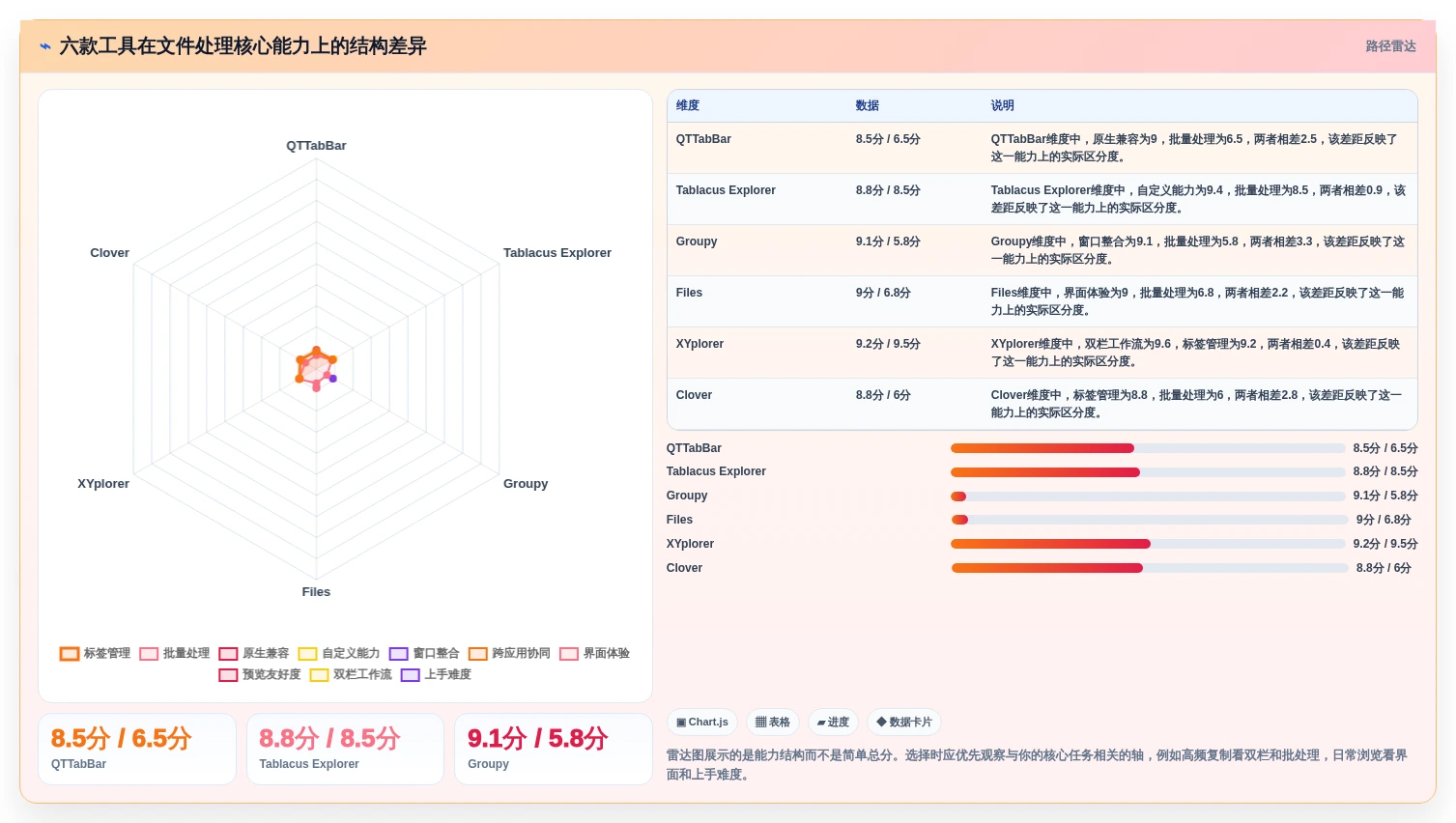The width and height of the screenshot is (1456, 823).
Task: Click the 路径雷达 label in header
Action: click(x=1390, y=46)
